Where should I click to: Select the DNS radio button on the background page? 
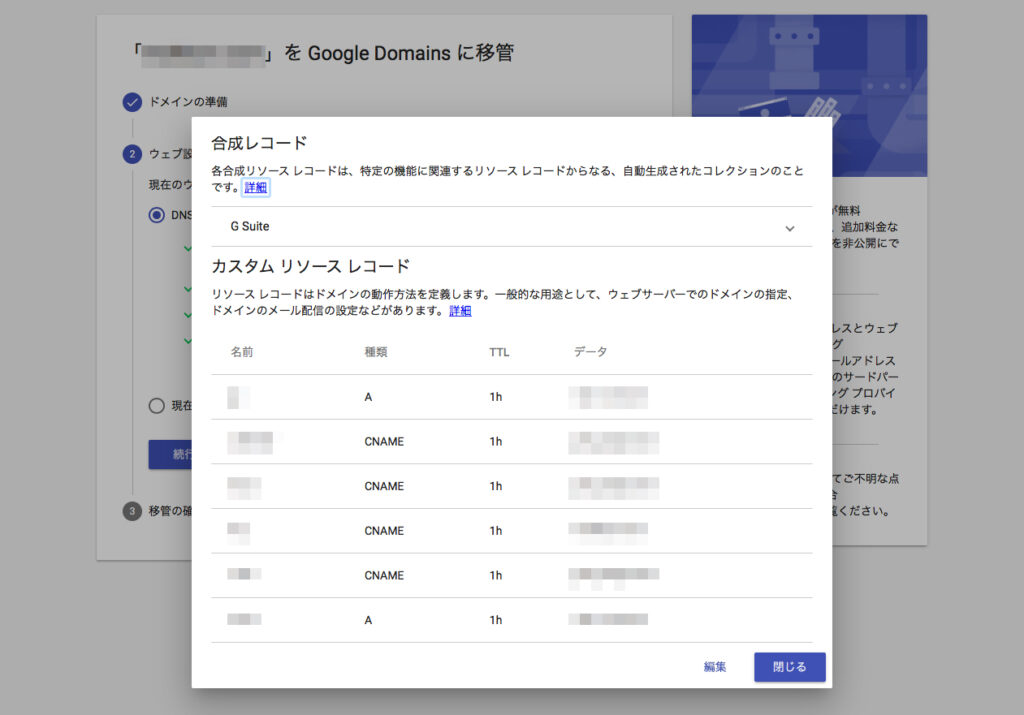156,215
